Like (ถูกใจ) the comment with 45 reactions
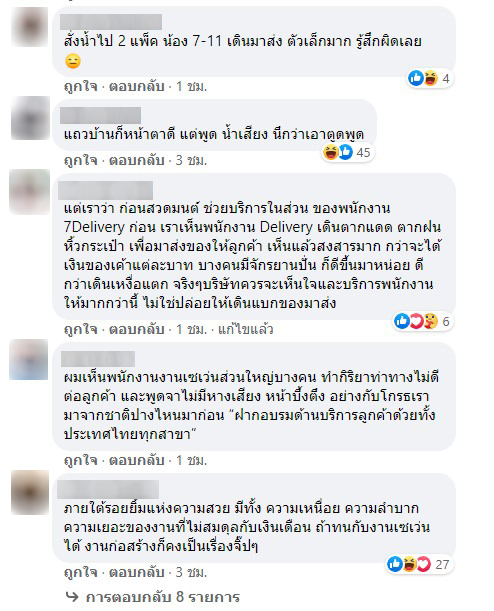This screenshot has height=611, width=494. pyautogui.click(x=80, y=160)
